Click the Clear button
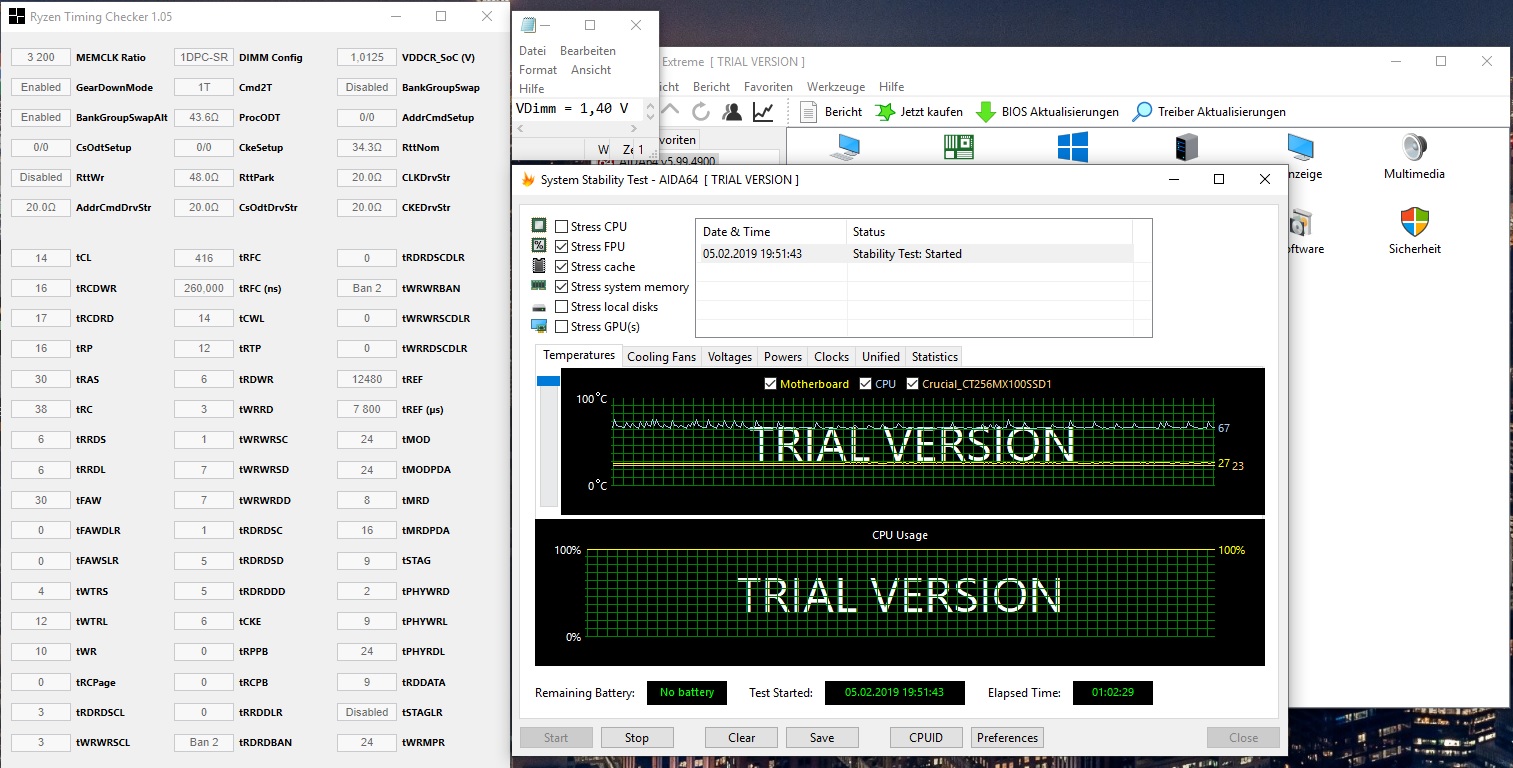1513x768 pixels. 741,738
